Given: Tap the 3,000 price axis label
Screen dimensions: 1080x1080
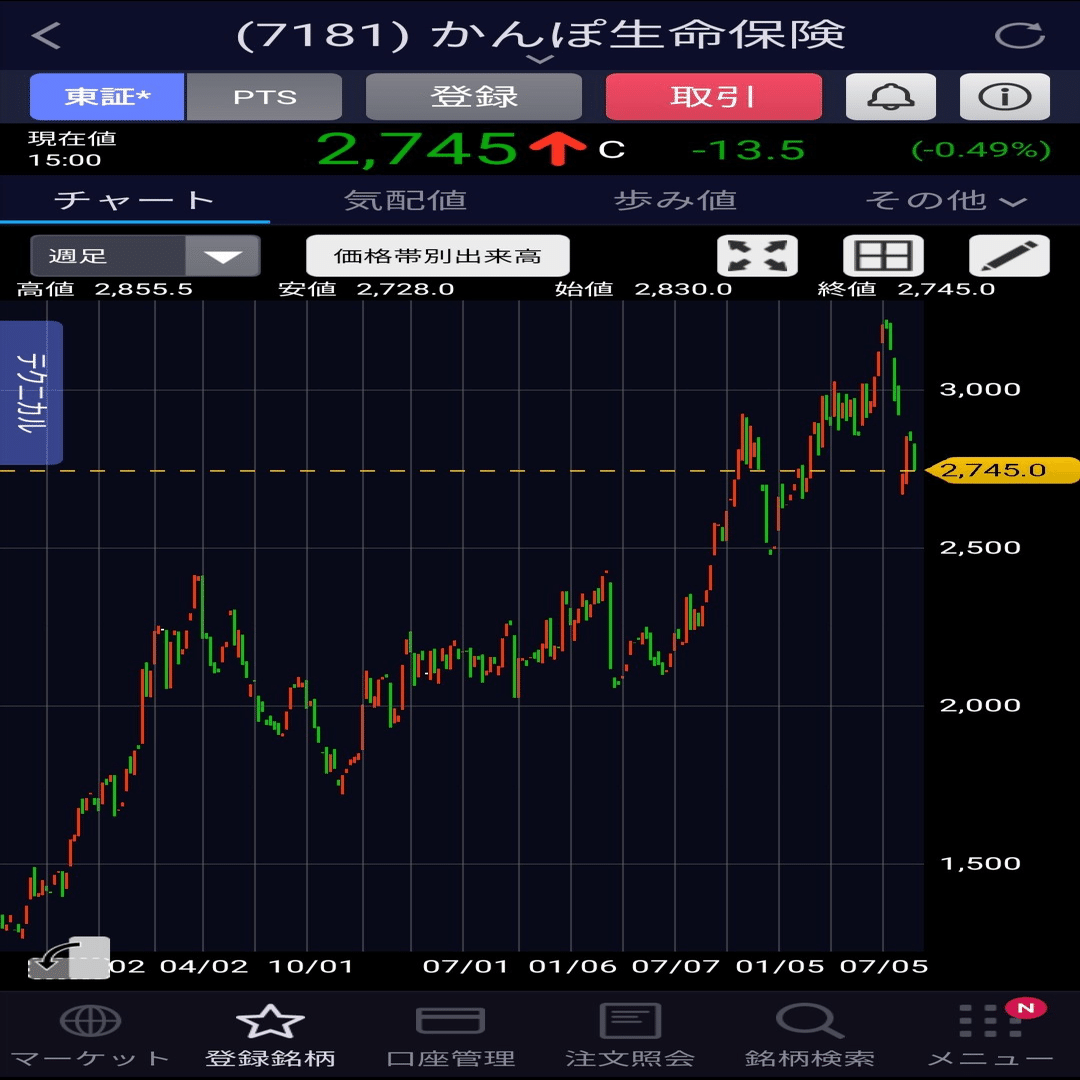Looking at the screenshot, I should click(979, 389).
